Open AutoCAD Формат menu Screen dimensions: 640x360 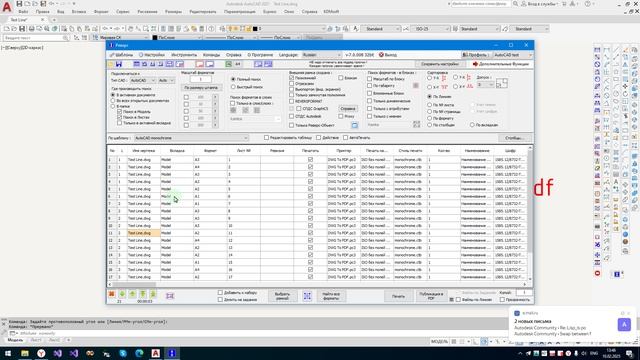(x=101, y=11)
